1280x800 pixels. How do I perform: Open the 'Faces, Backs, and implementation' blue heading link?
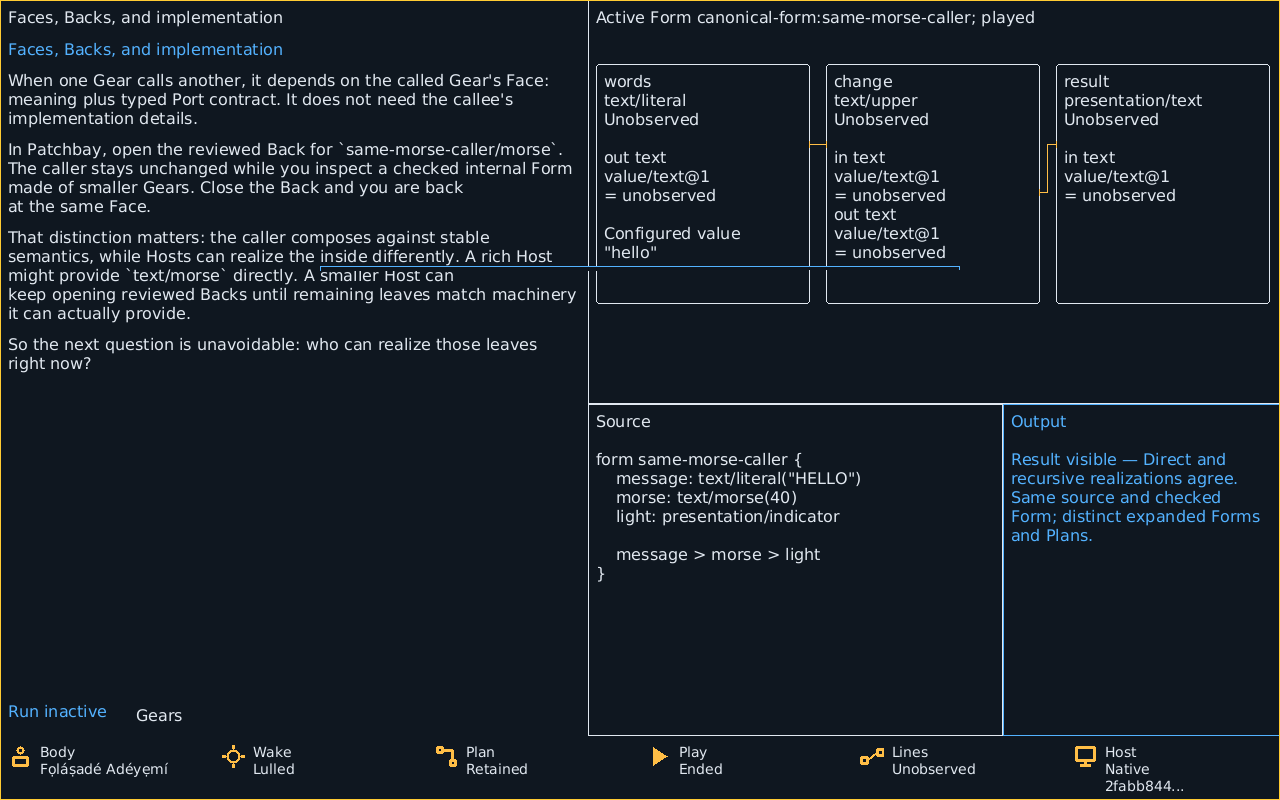coord(145,50)
